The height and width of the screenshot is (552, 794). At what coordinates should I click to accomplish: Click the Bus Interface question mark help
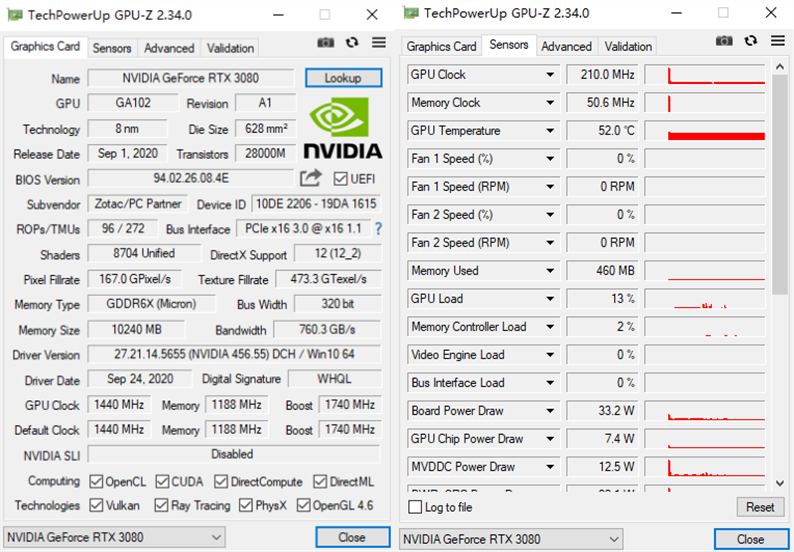pyautogui.click(x=378, y=229)
